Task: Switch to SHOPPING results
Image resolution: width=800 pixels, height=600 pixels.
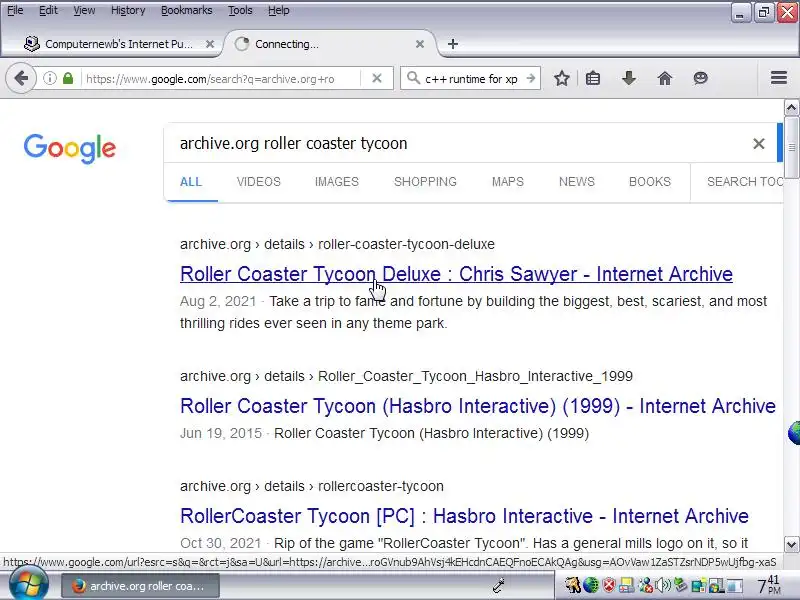Action: pyautogui.click(x=426, y=182)
